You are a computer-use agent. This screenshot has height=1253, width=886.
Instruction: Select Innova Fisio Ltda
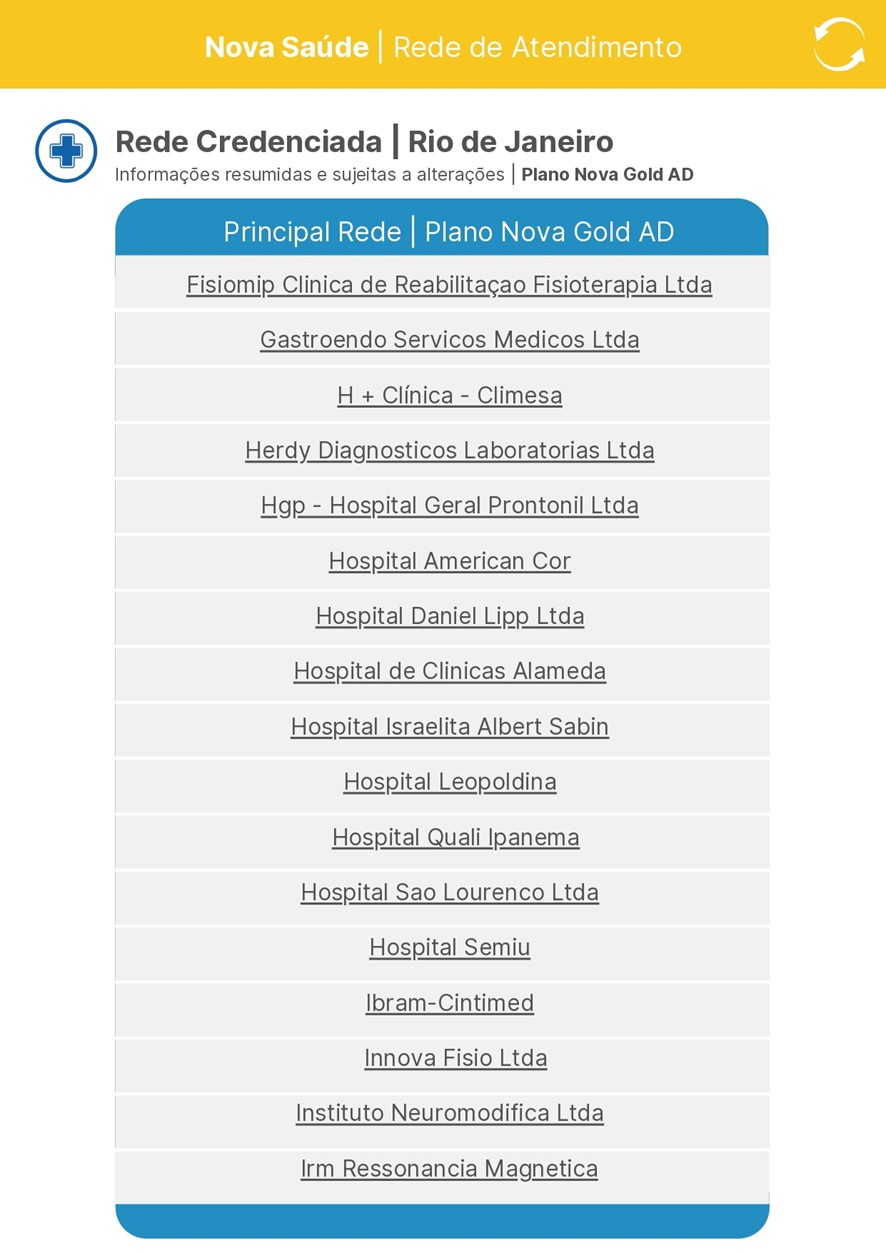click(455, 1058)
